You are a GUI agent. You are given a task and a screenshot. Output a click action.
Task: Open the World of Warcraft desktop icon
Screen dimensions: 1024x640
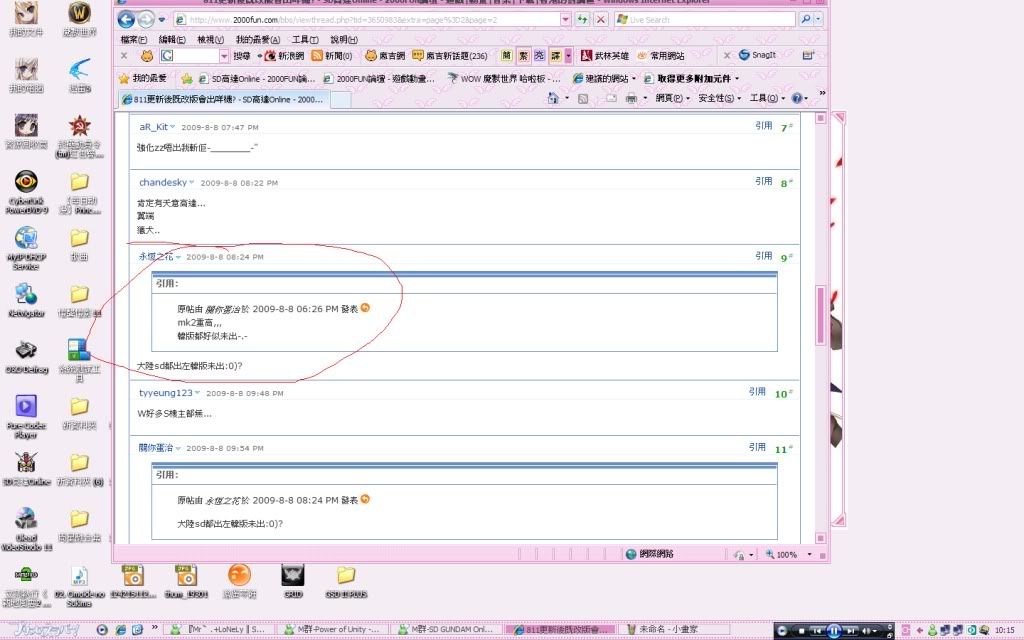pyautogui.click(x=80, y=18)
